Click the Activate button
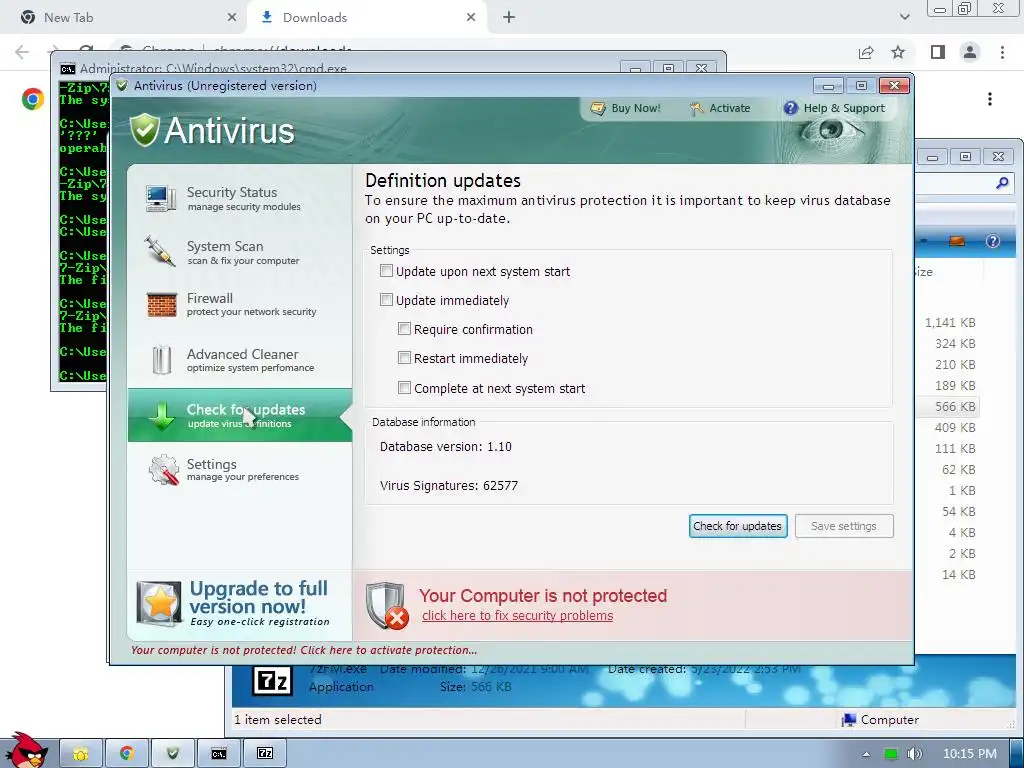 [720, 108]
